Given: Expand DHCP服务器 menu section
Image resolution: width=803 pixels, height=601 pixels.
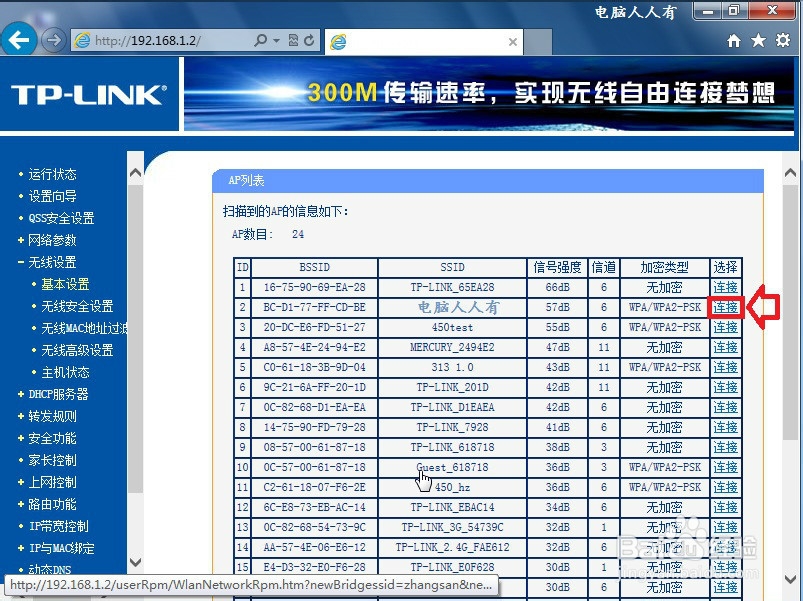Looking at the screenshot, I should 58,394.
